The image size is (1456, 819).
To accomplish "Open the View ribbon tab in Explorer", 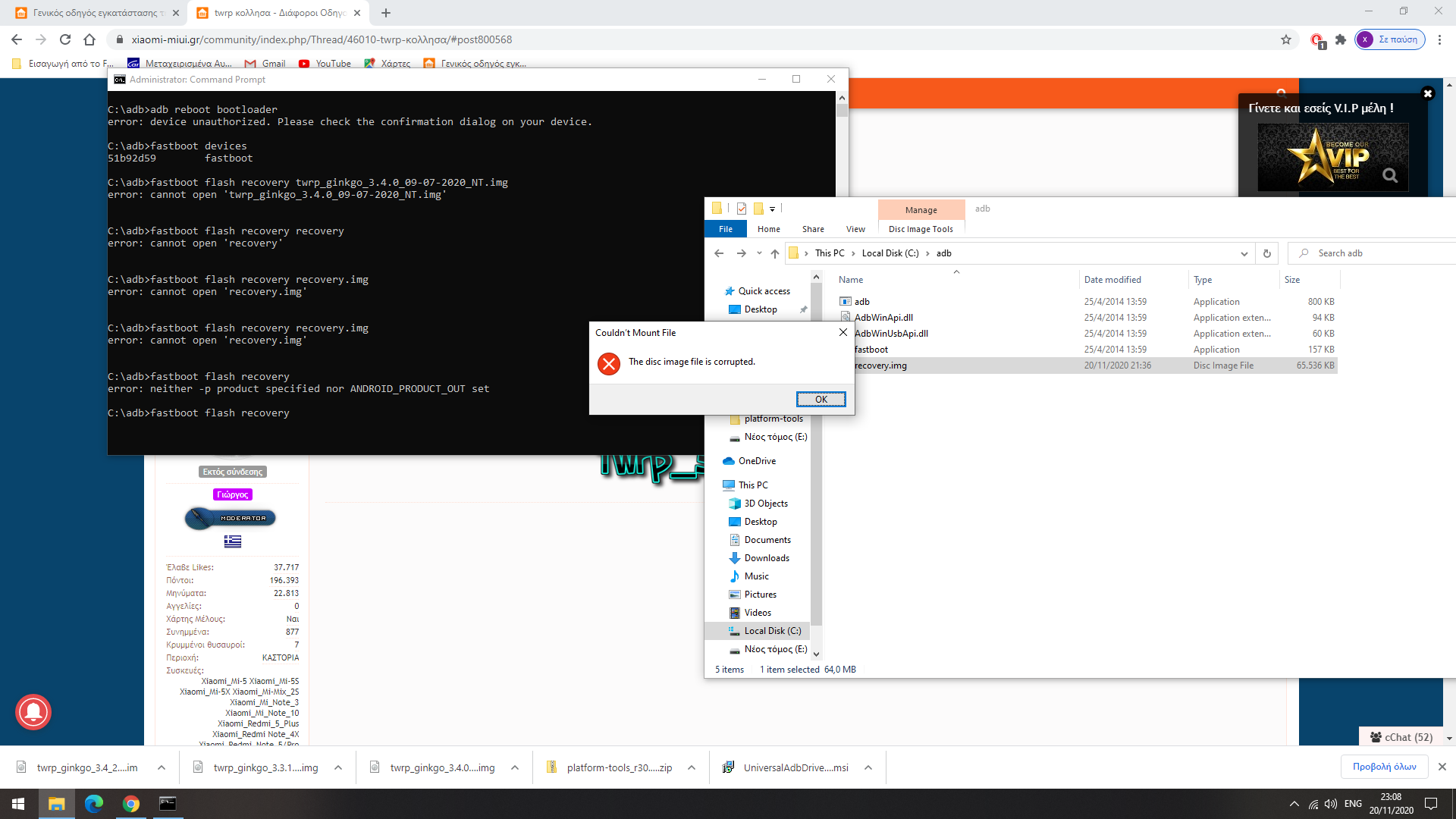I will pos(855,229).
